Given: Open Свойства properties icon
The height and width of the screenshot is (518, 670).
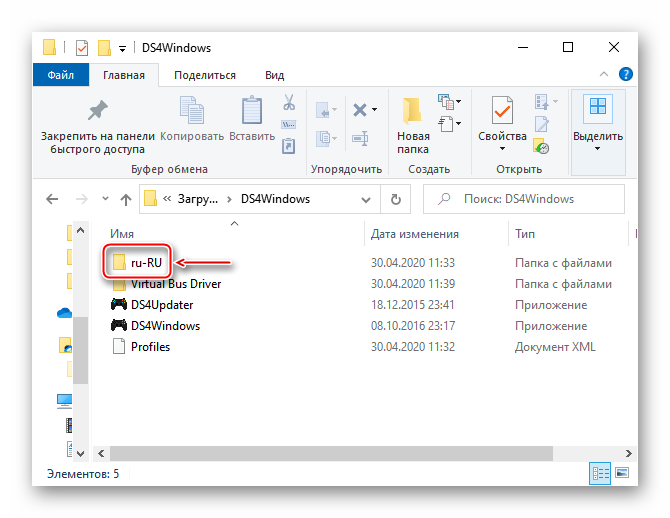Looking at the screenshot, I should pos(502,110).
